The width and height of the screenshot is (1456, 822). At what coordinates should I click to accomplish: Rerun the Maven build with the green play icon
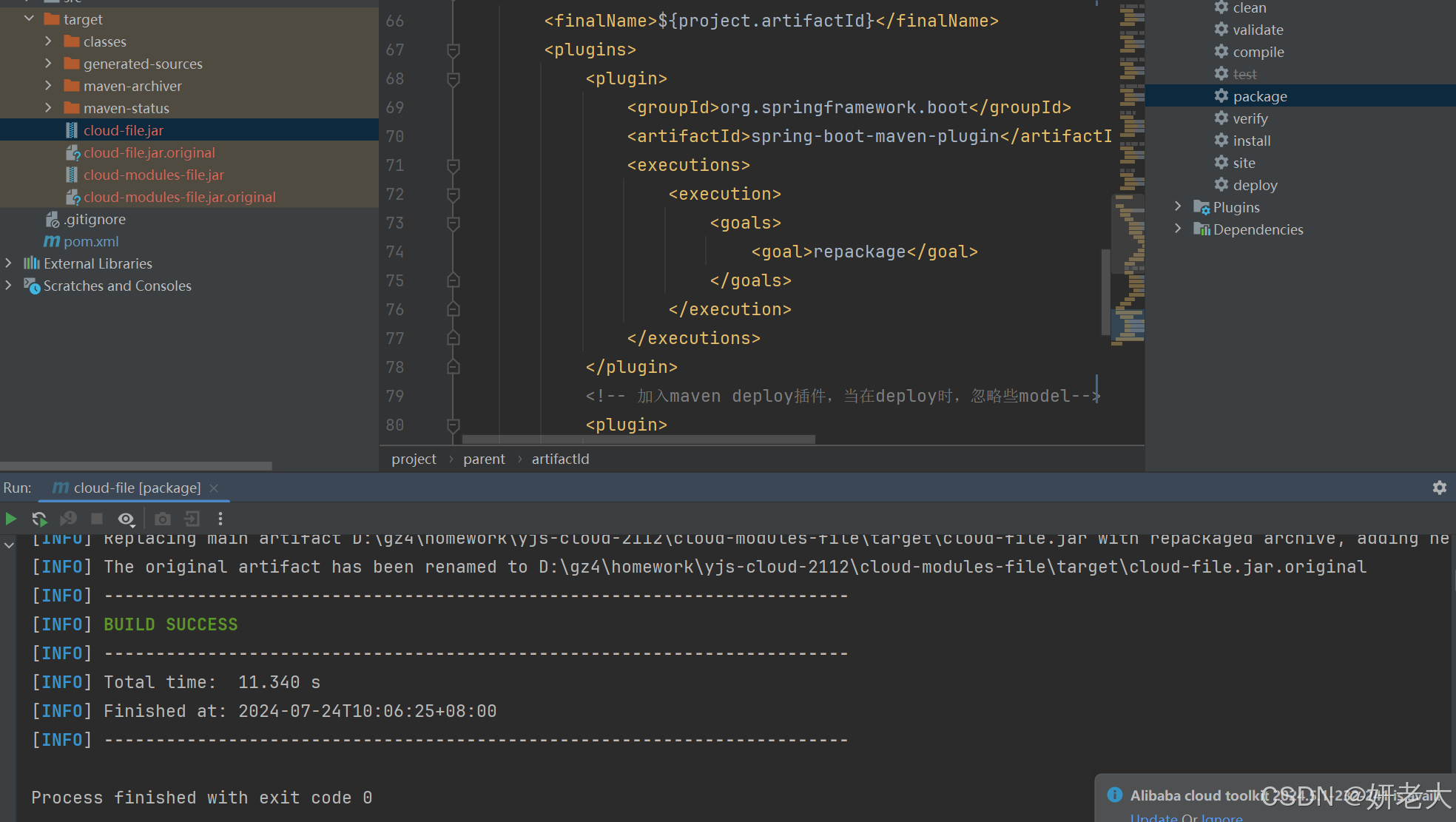pyautogui.click(x=11, y=519)
